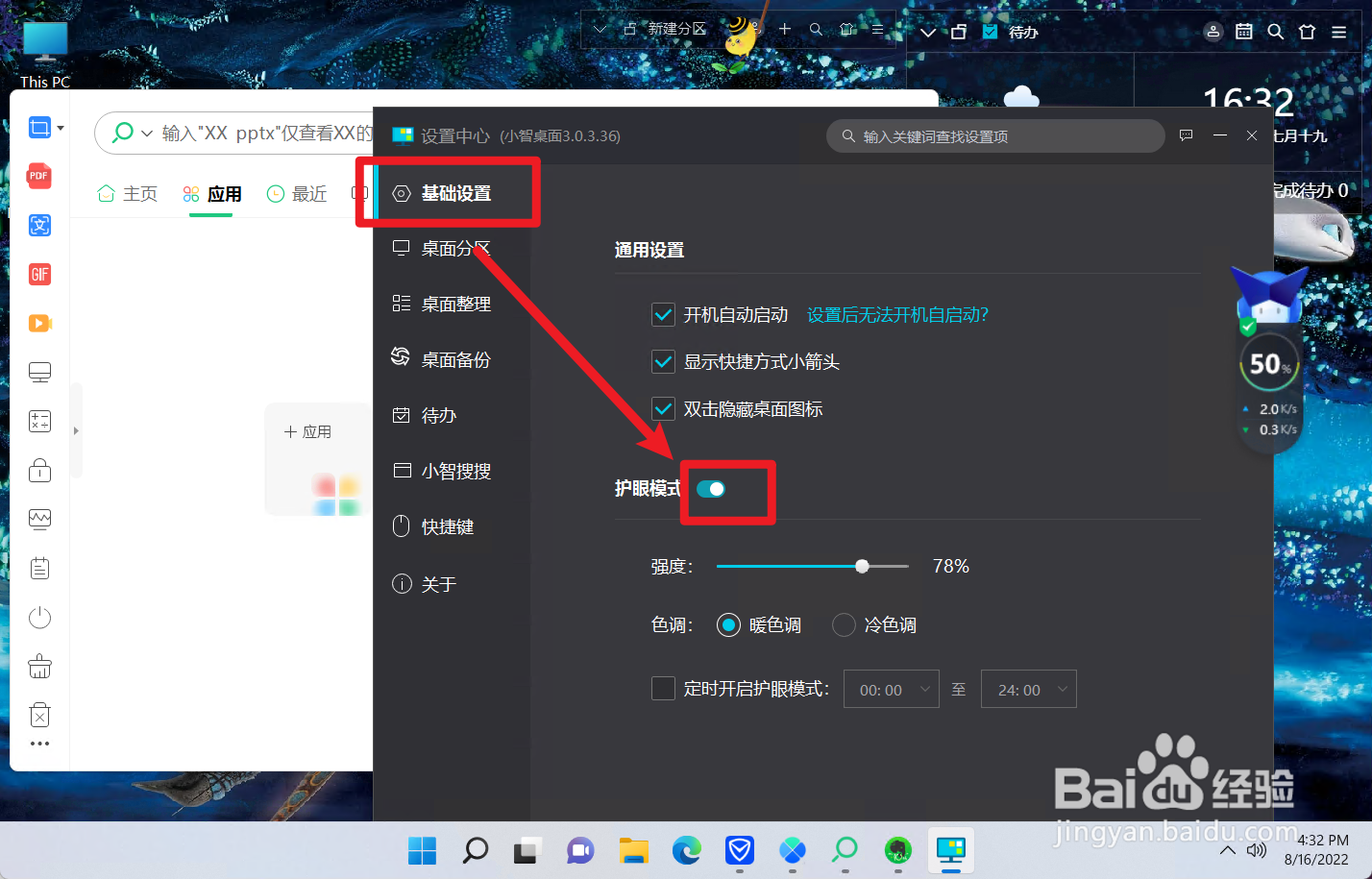Enable 定时开启护眼模式 checkbox
This screenshot has height=879, width=1372.
click(663, 689)
